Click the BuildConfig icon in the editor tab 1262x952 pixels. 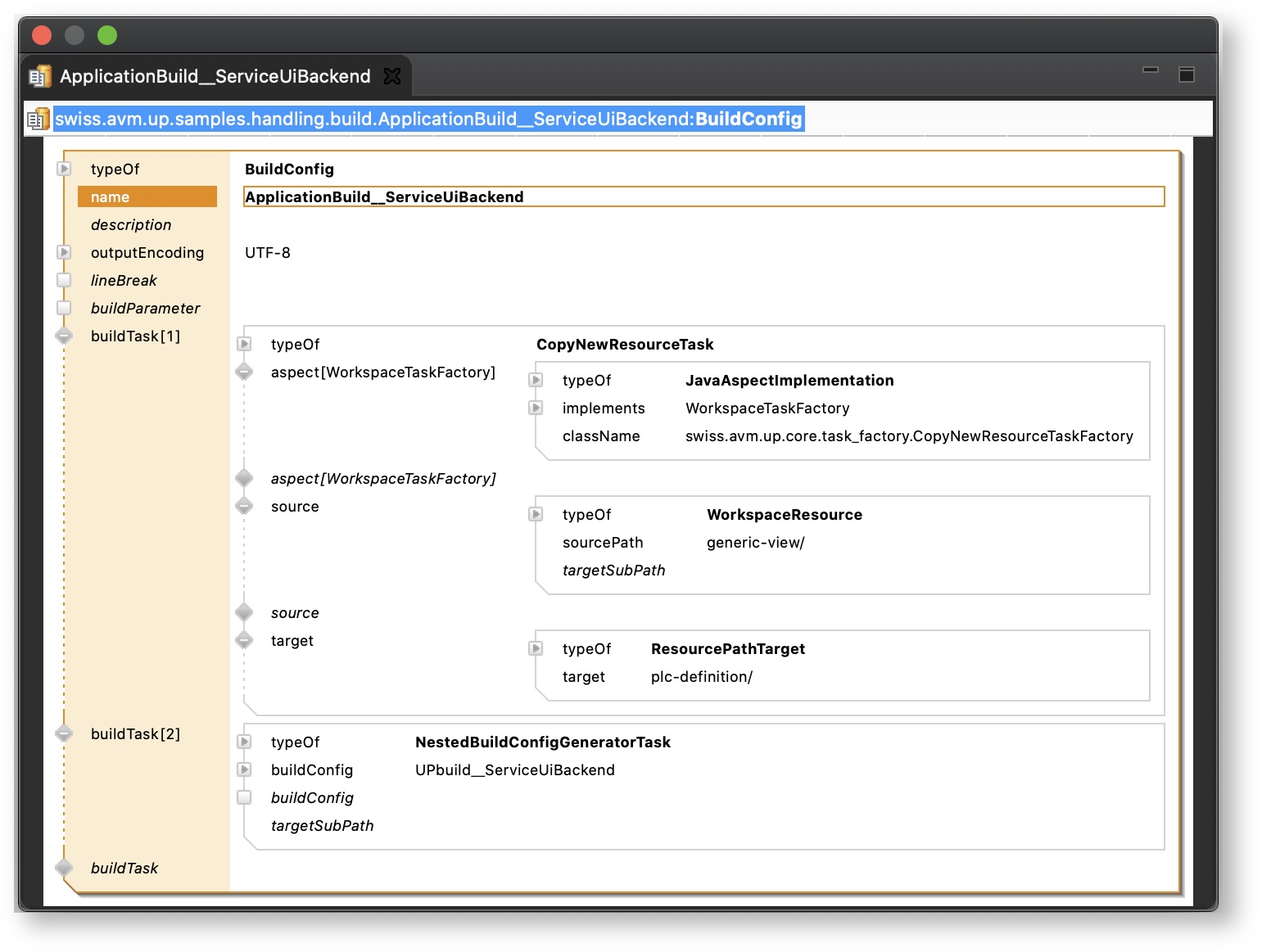(39, 77)
